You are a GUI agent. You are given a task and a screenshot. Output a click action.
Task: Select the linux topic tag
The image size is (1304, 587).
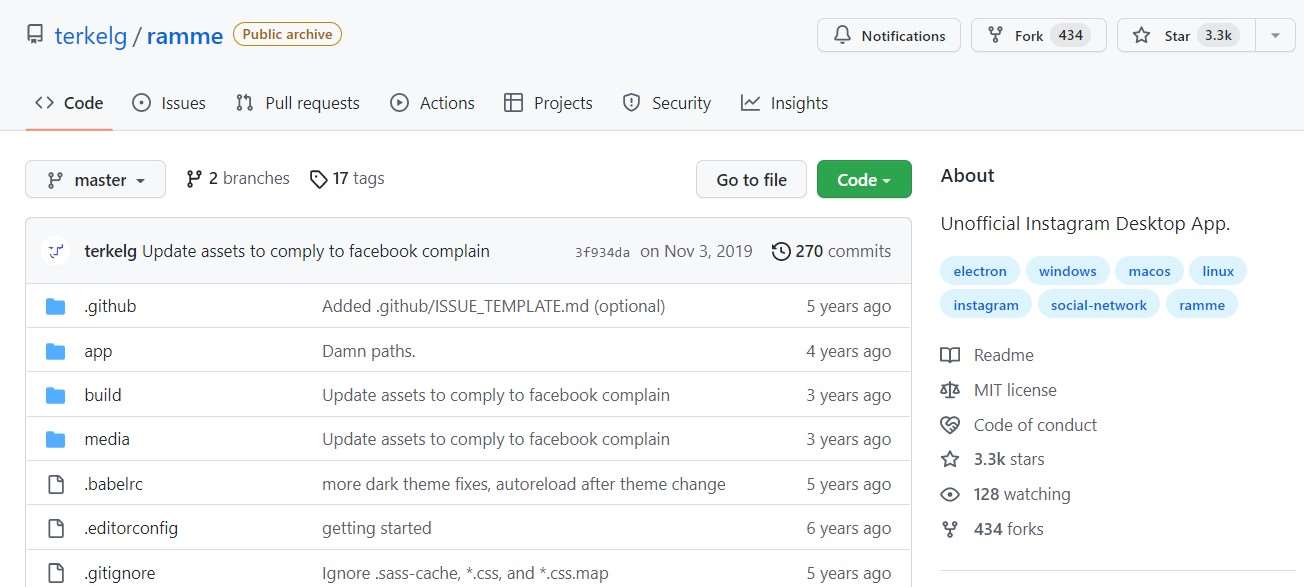tap(1218, 271)
